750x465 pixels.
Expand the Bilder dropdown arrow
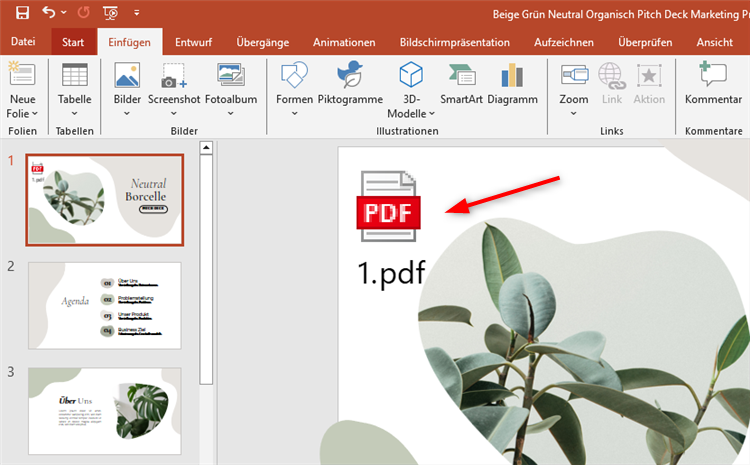tap(127, 113)
